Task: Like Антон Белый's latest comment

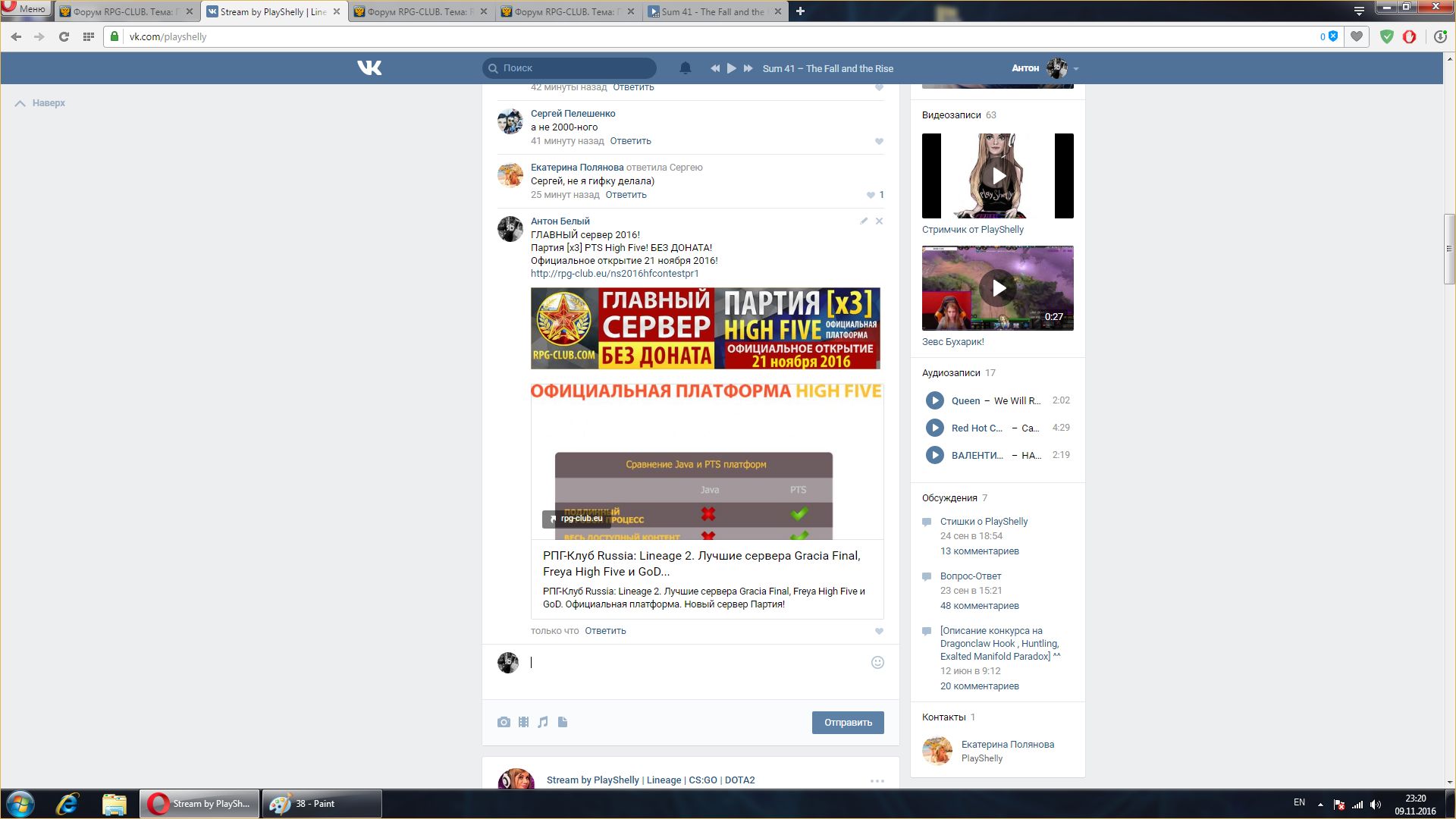Action: (x=879, y=631)
